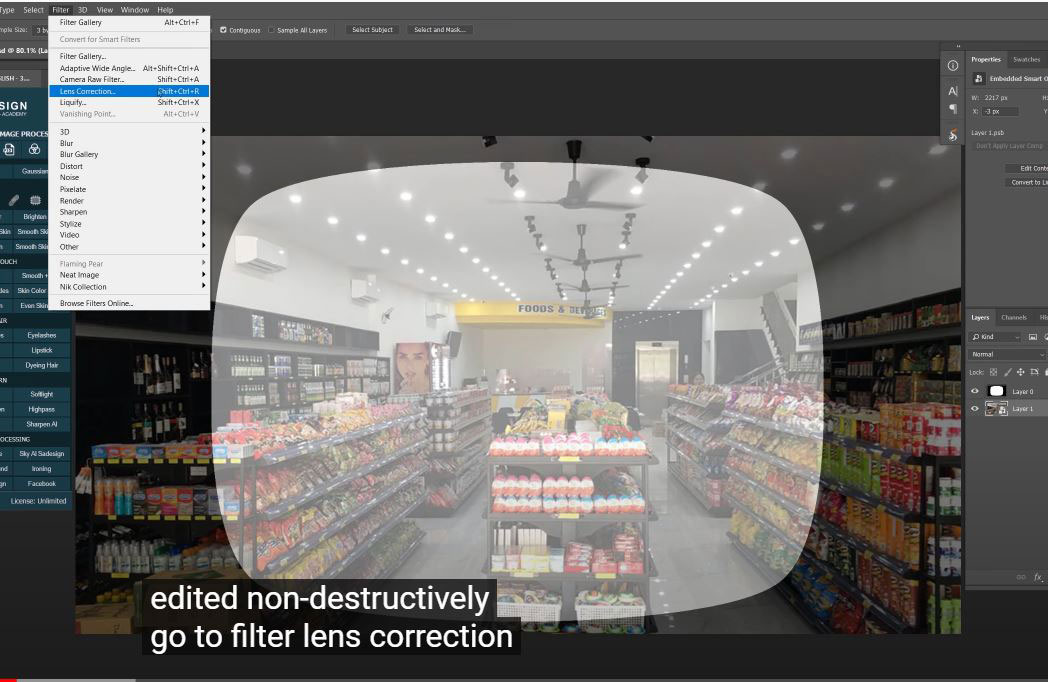
Task: Toggle the Contiguous checkbox
Action: (223, 30)
